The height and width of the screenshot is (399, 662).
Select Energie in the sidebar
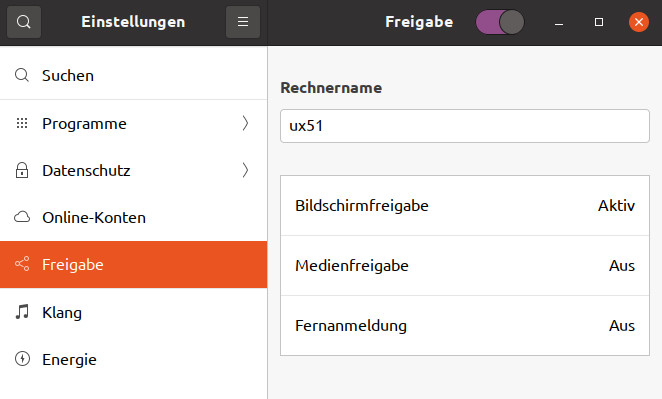133,359
